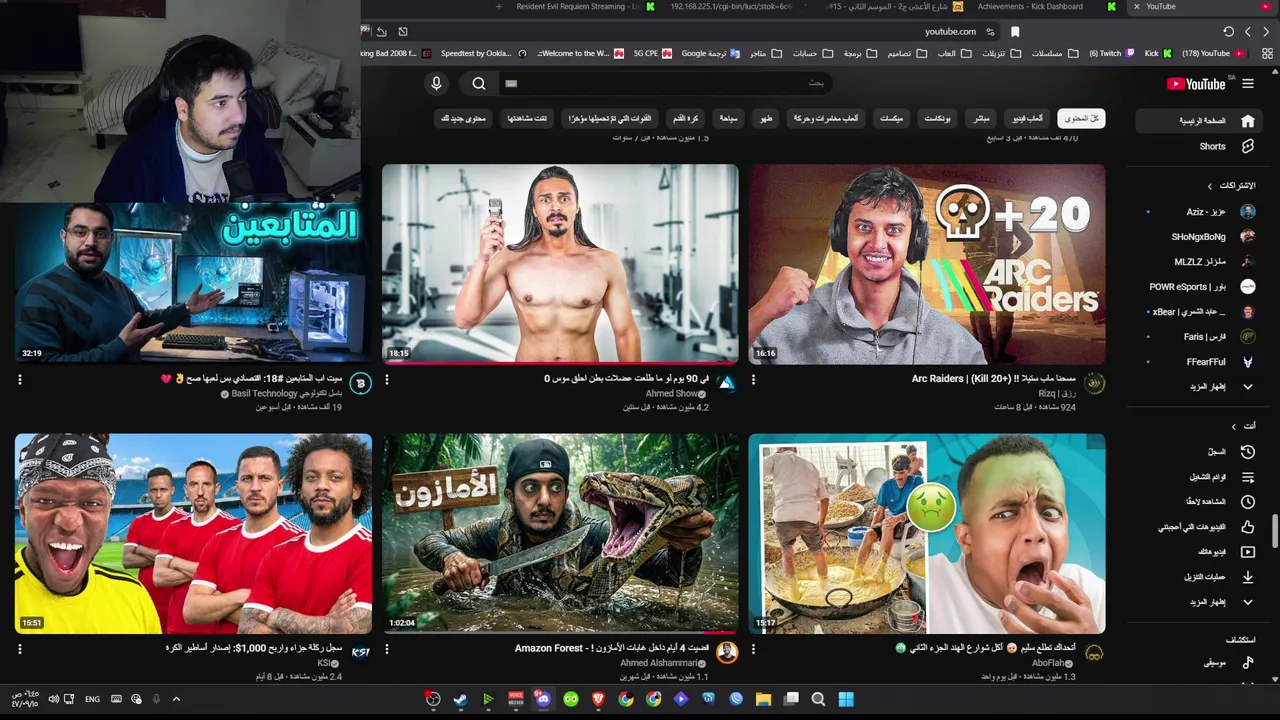Open Downloads (عمليات التنزيل) item

click(1200, 577)
